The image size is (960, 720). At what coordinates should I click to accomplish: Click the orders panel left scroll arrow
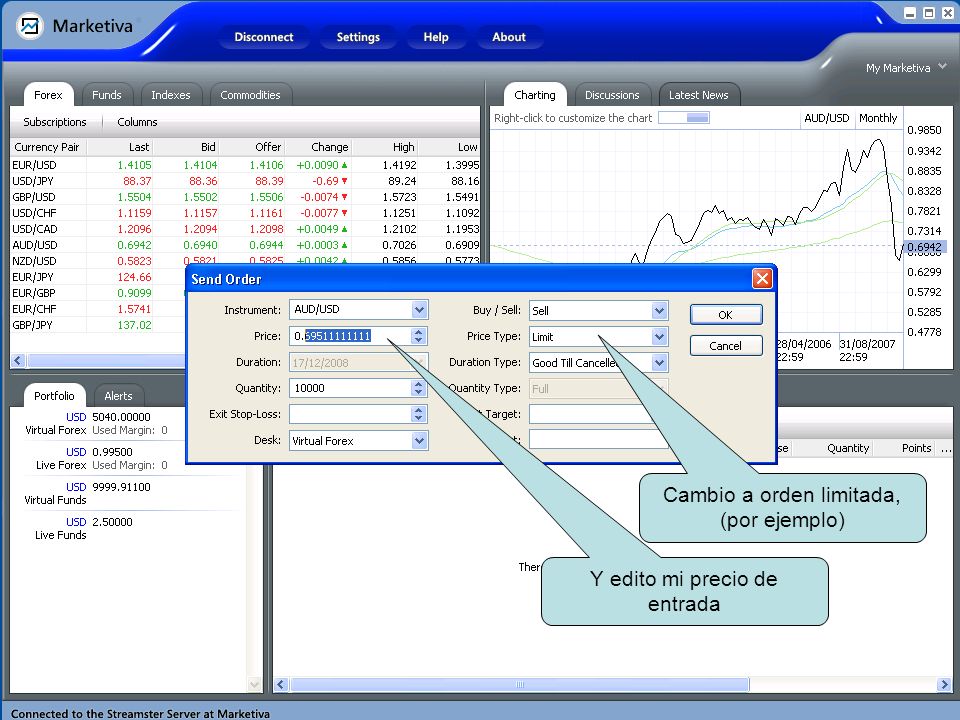(x=281, y=684)
